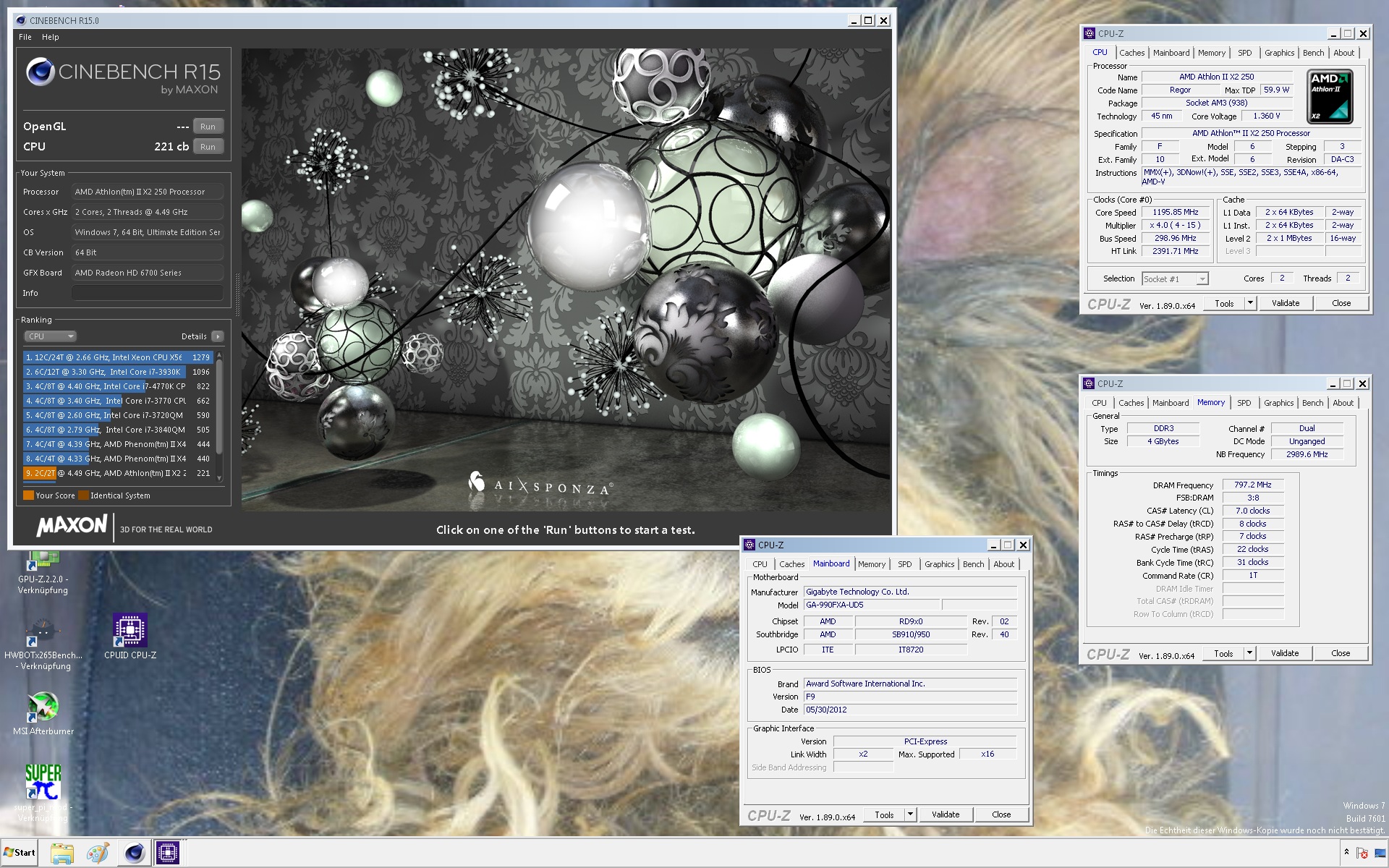This screenshot has width=1389, height=868.
Task: Click ranking row Phenom II X4 444
Action: click(x=119, y=444)
